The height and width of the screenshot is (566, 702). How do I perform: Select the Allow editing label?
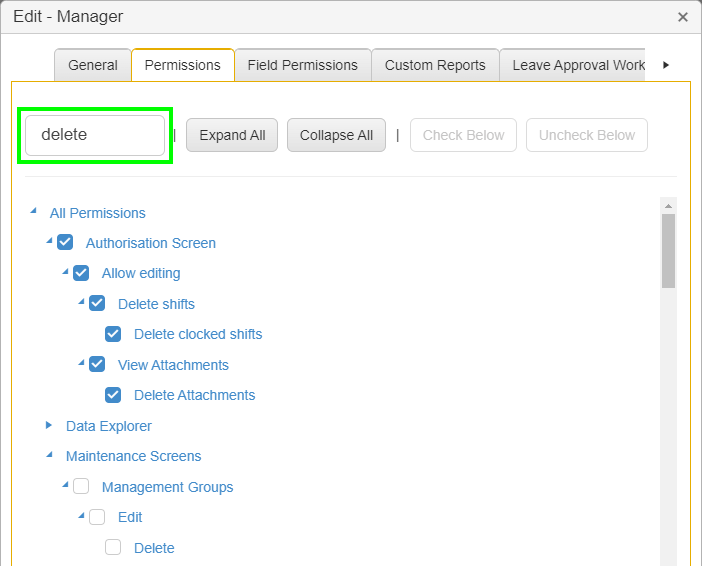coord(141,273)
